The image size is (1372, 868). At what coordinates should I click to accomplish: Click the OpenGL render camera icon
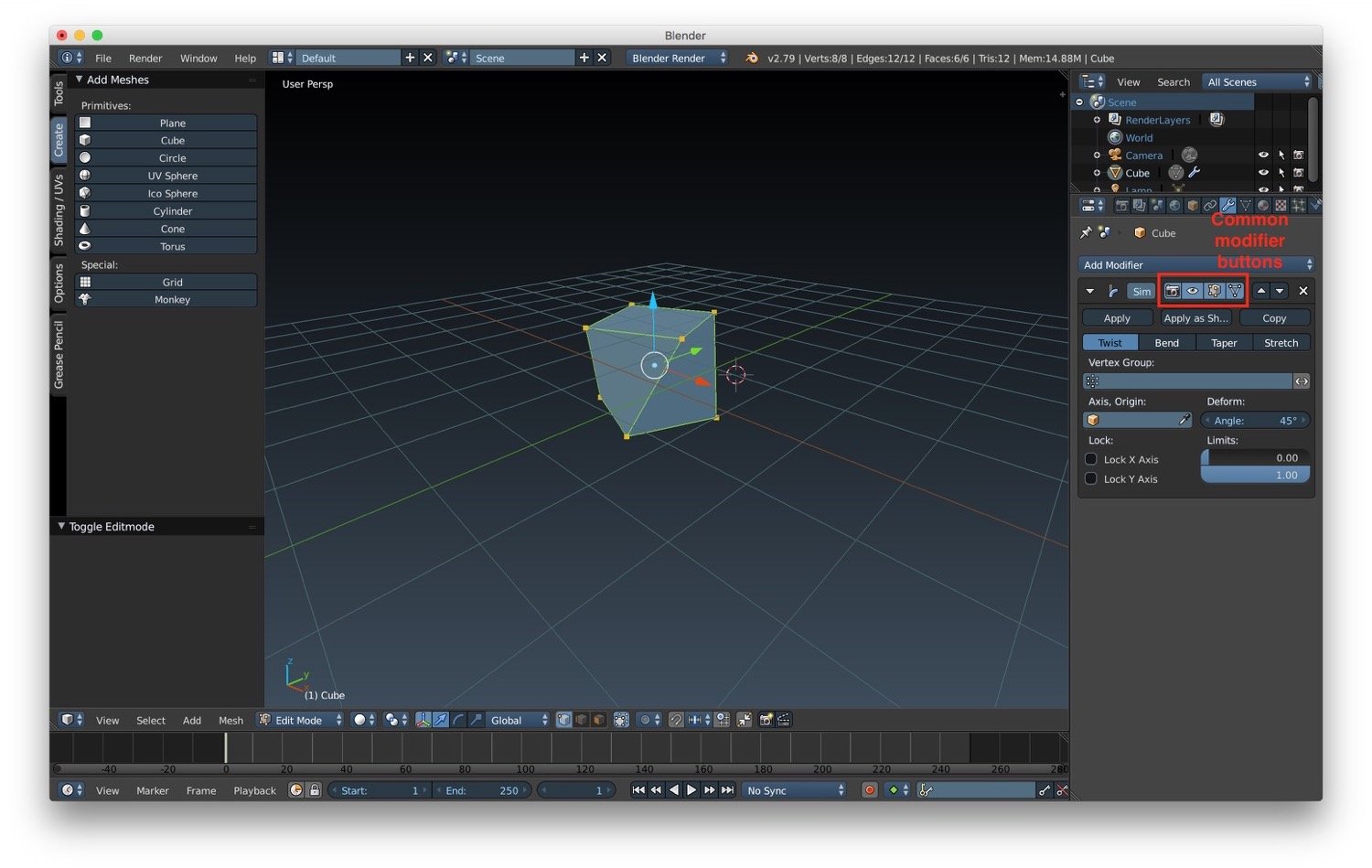click(x=766, y=720)
